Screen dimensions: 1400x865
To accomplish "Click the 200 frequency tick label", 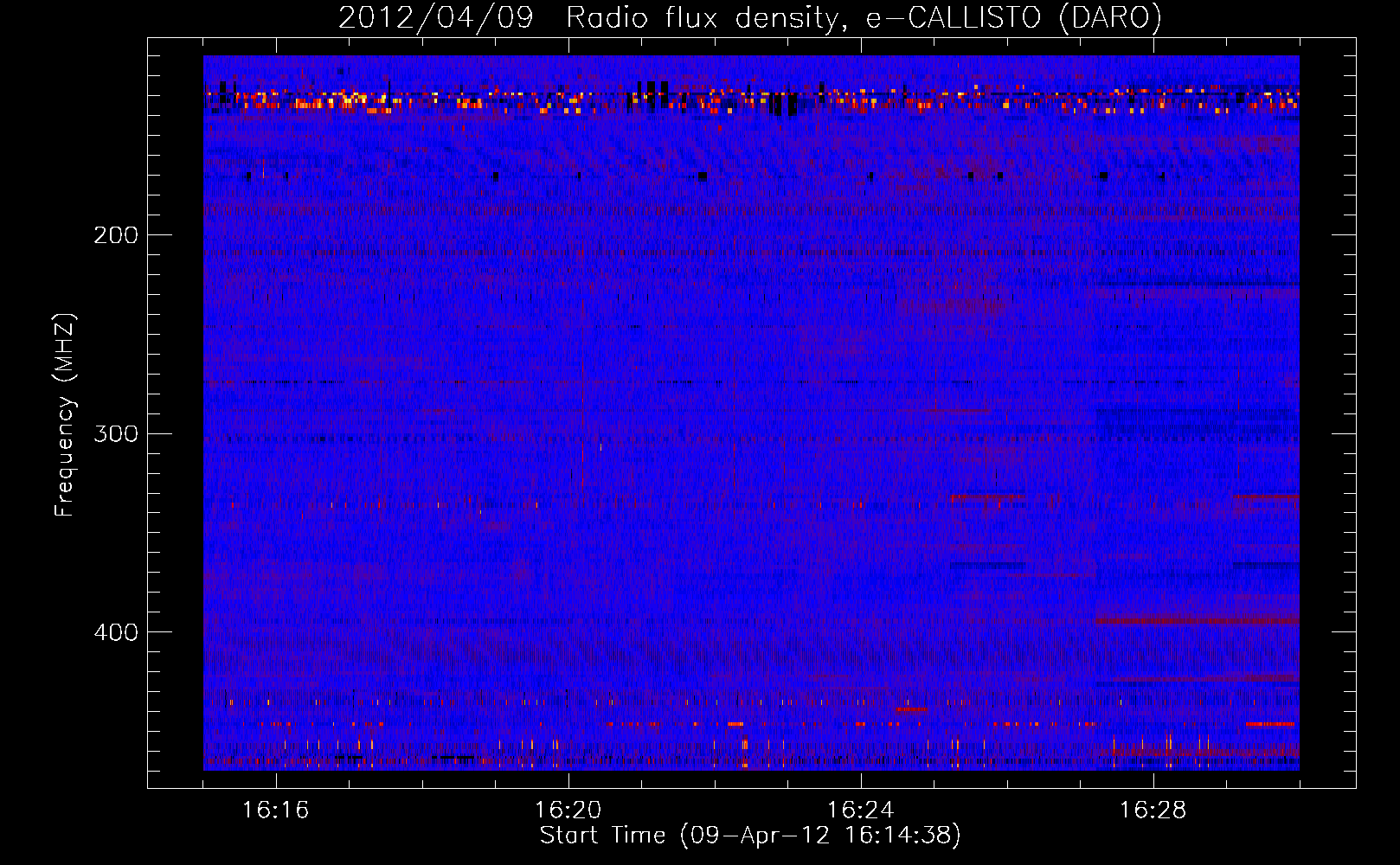I will 116,235.
